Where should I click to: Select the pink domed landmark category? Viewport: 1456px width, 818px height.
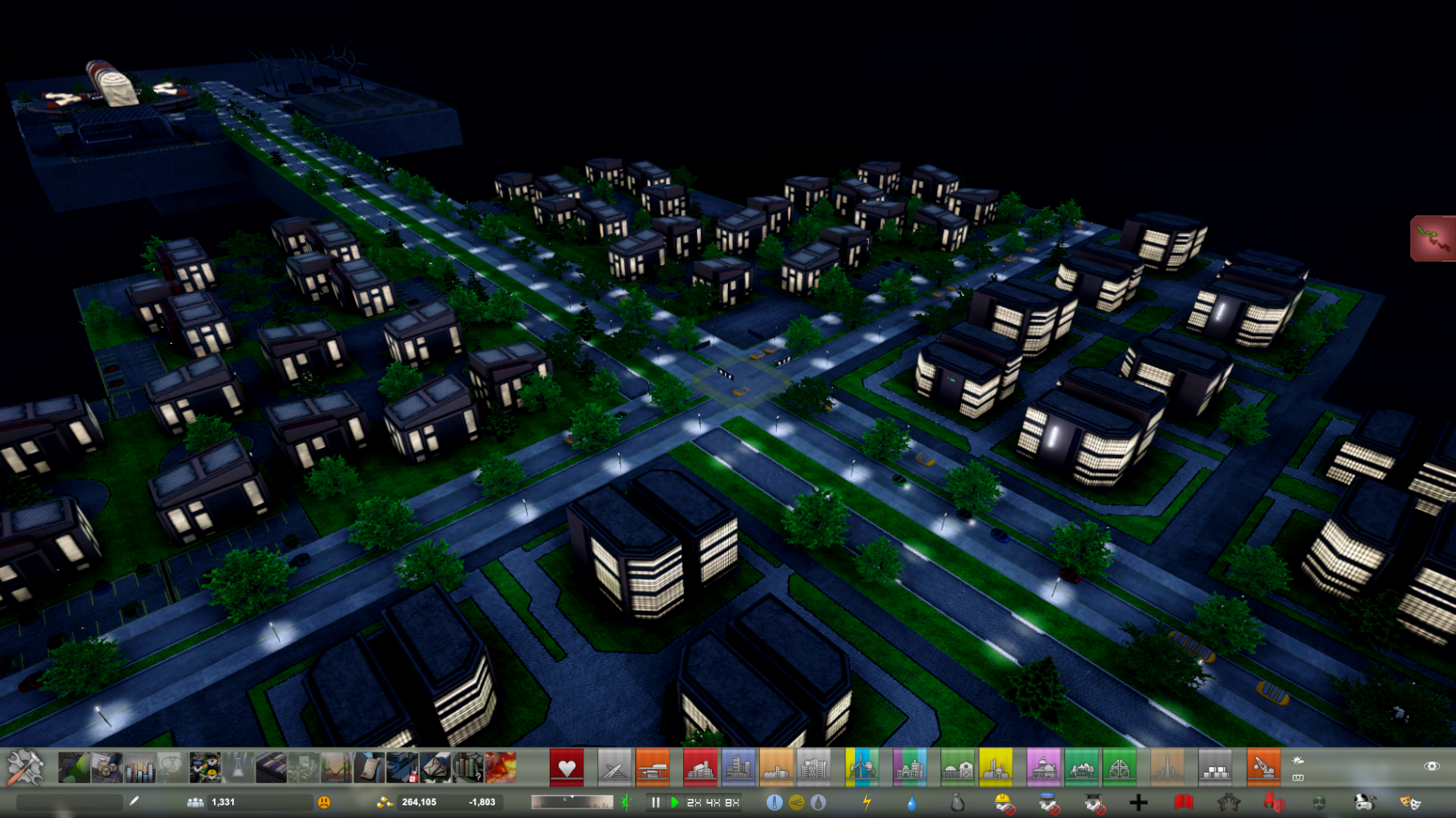(1043, 768)
